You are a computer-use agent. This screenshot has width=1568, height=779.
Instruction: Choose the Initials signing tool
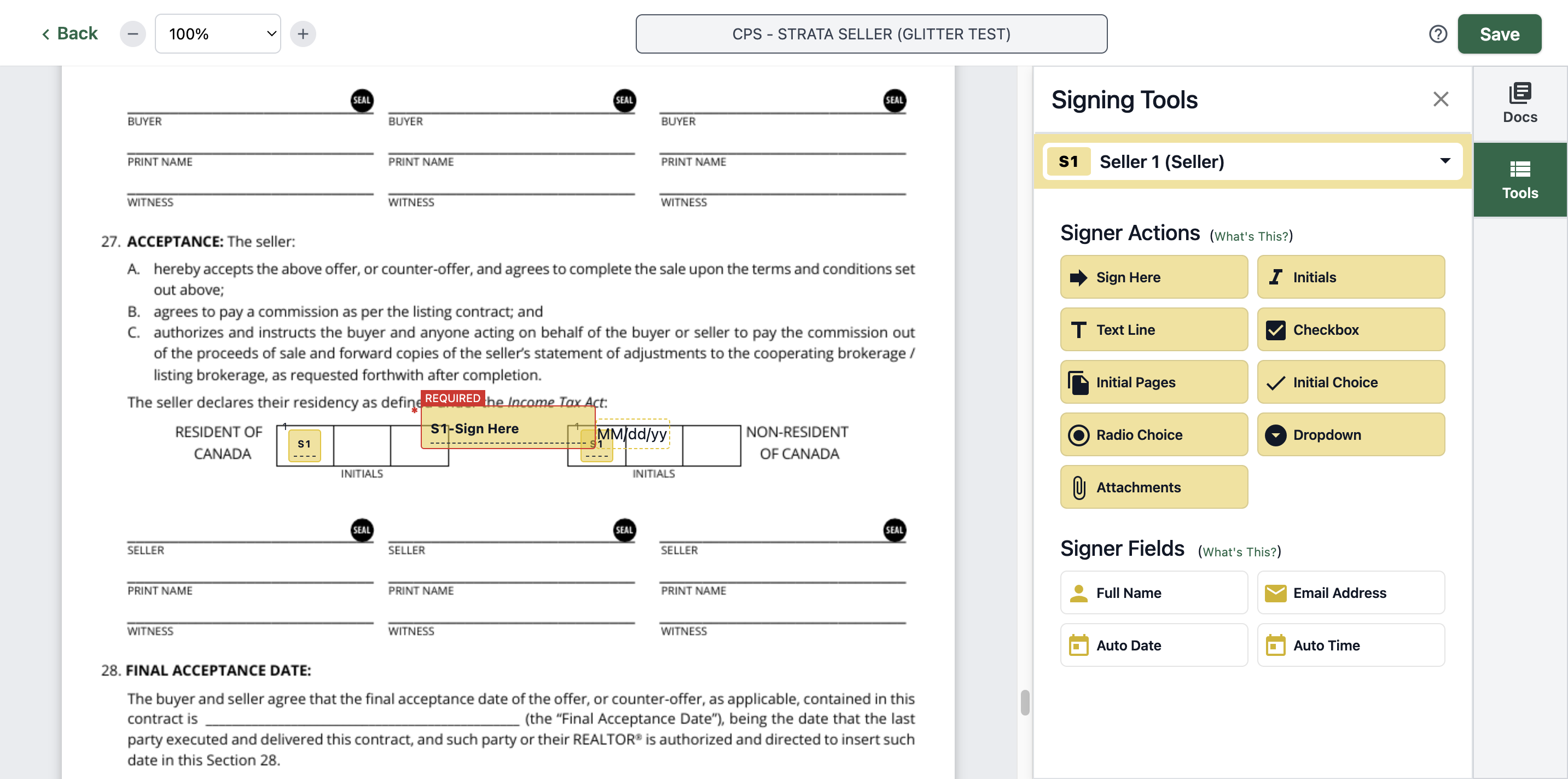point(1351,277)
